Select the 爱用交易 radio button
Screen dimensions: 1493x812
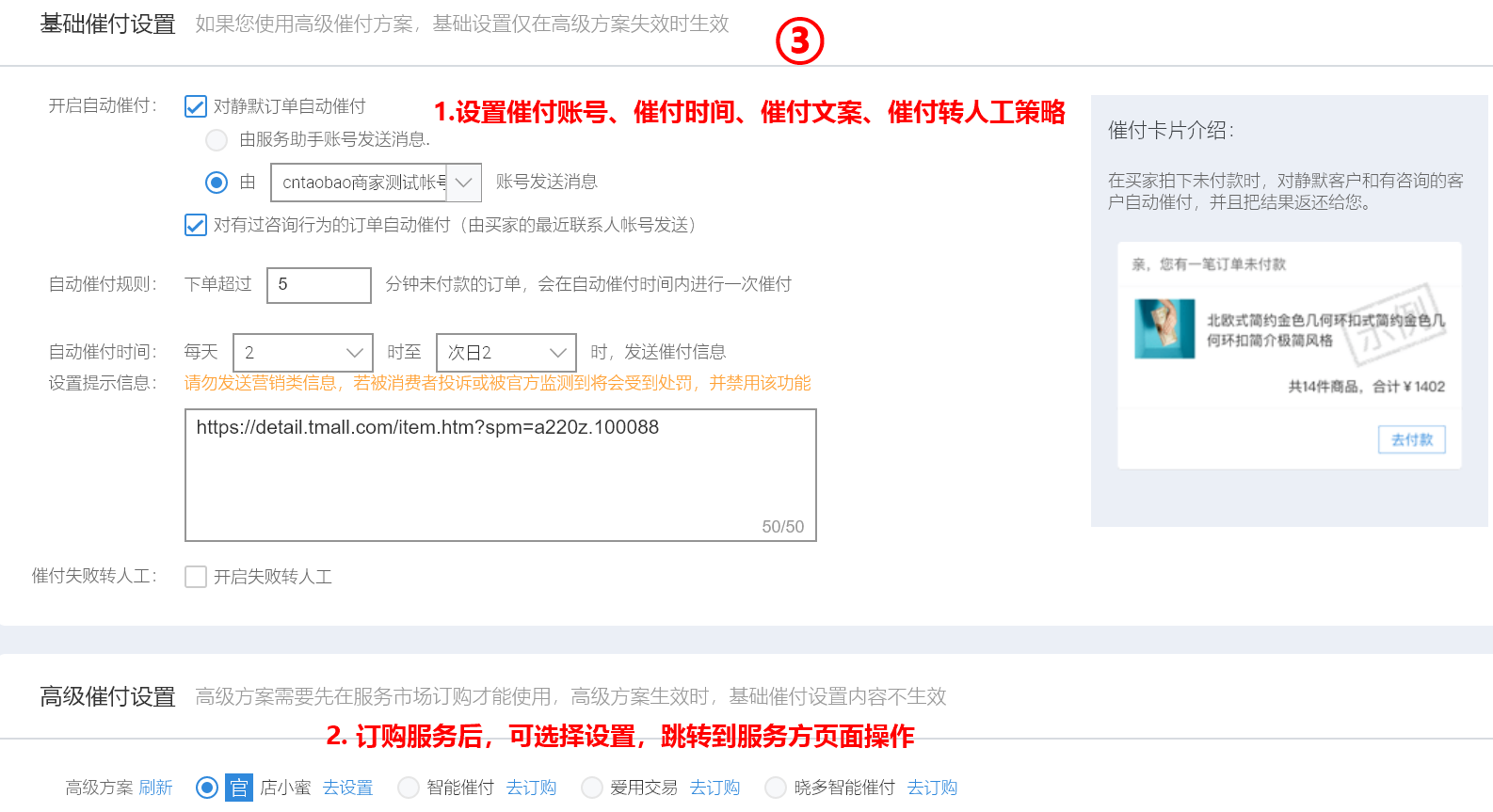(x=592, y=788)
